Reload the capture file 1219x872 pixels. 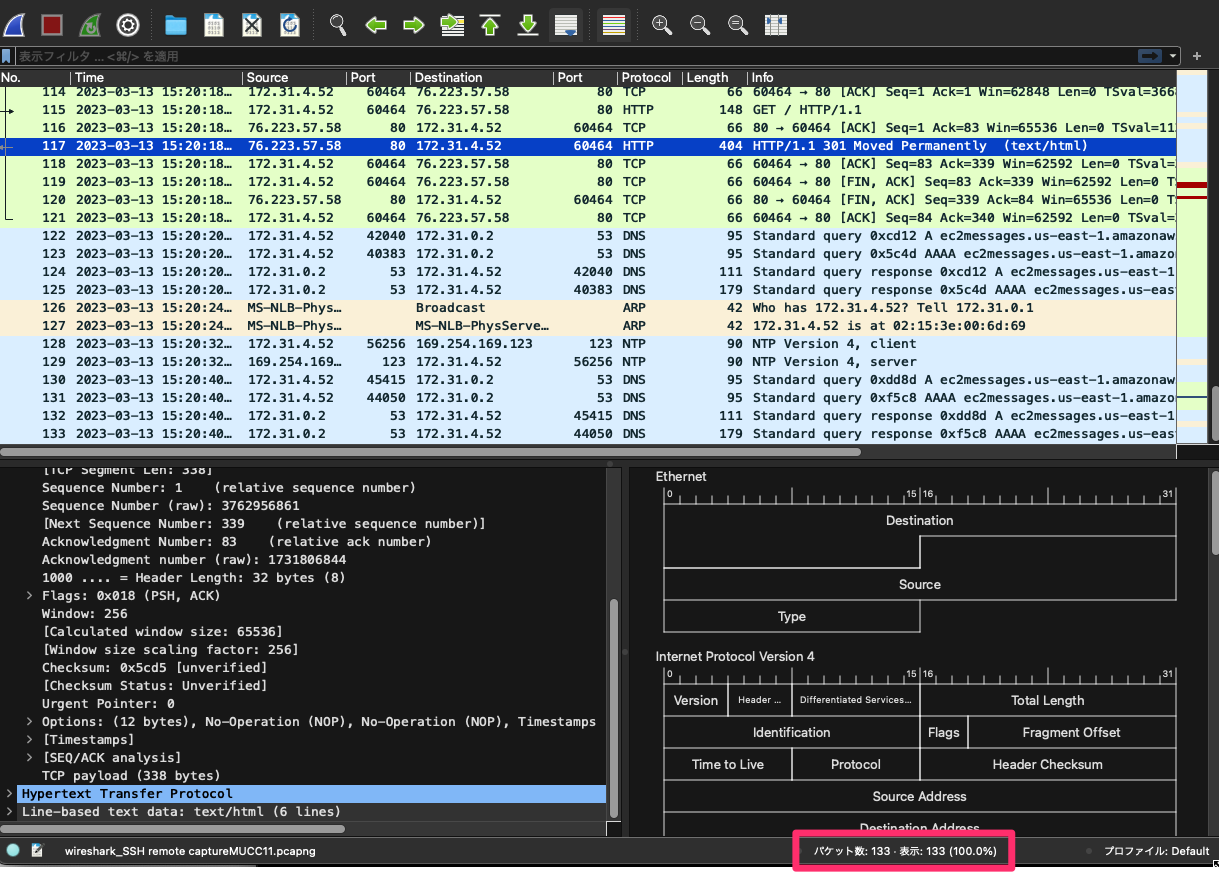(290, 25)
